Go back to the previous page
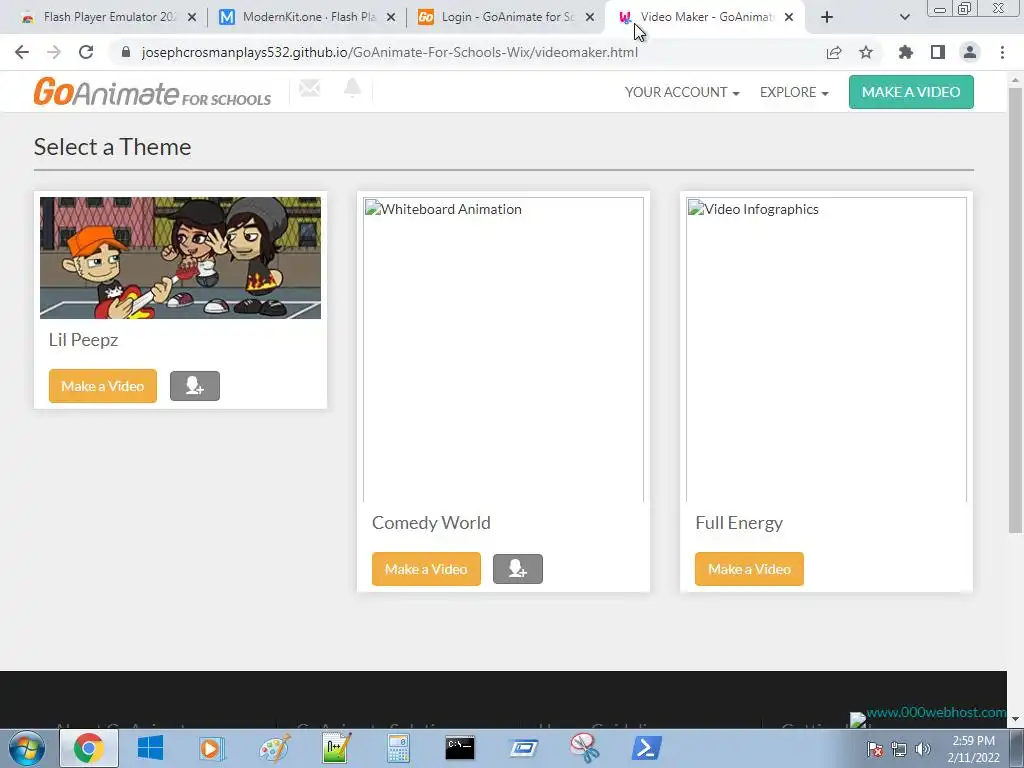 point(22,52)
